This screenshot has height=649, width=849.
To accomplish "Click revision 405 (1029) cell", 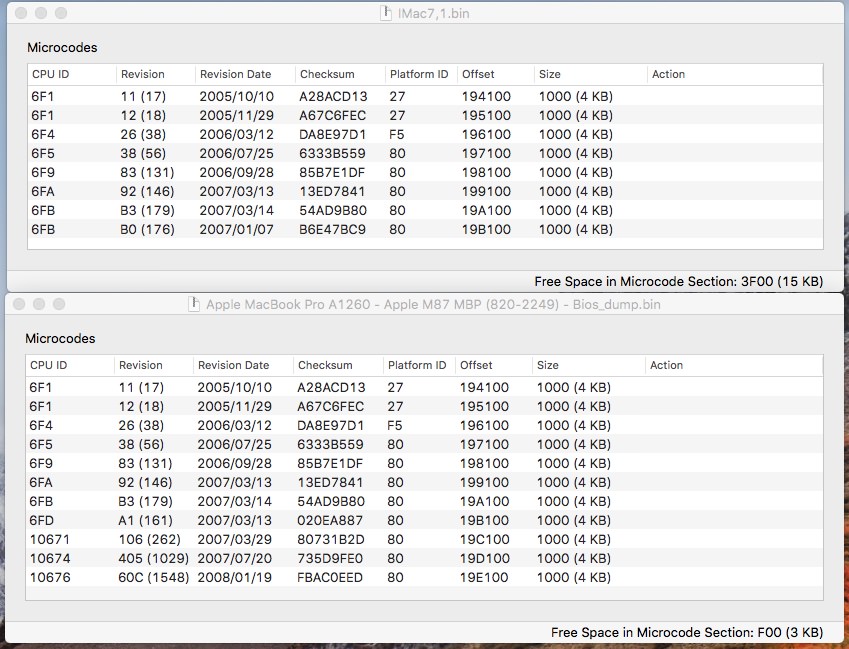I will pyautogui.click(x=154, y=558).
